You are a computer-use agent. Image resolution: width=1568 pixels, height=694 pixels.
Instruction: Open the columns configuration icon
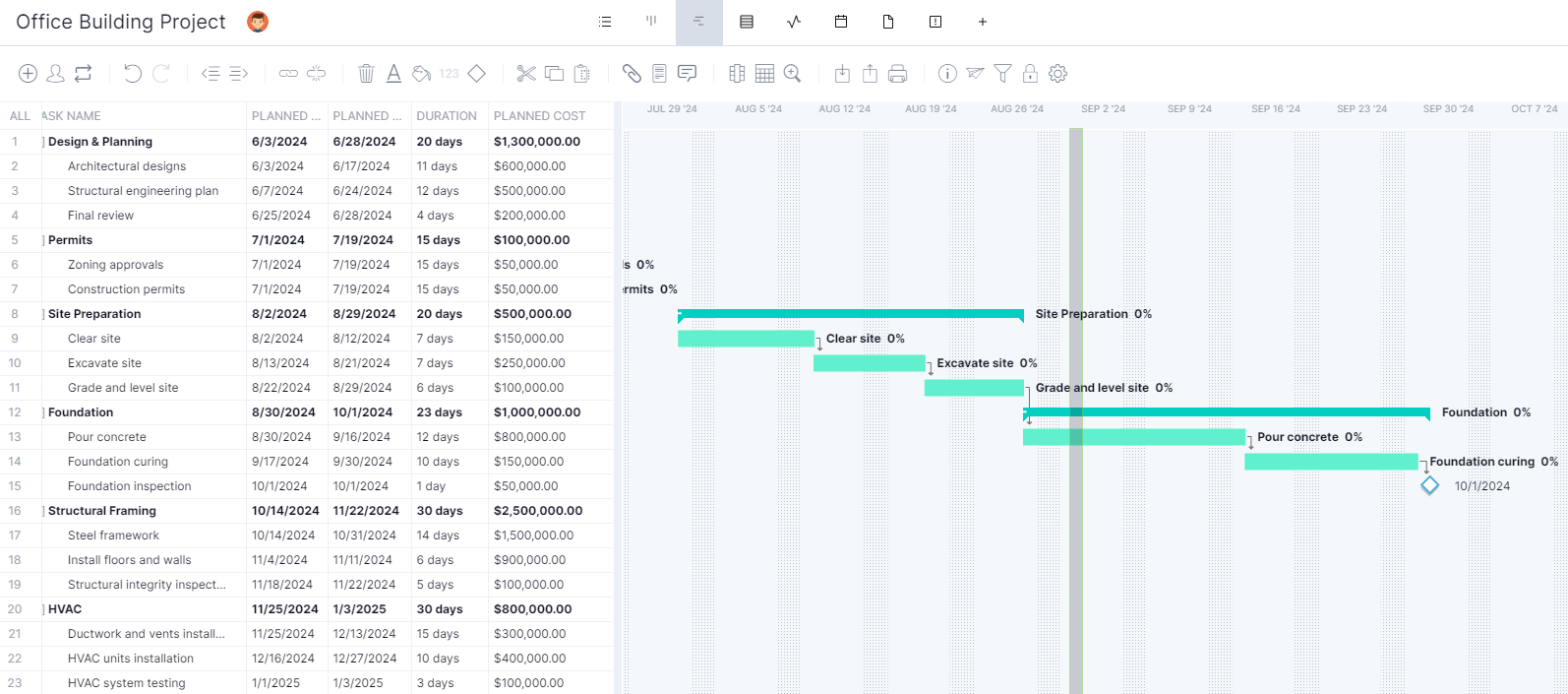click(x=737, y=73)
